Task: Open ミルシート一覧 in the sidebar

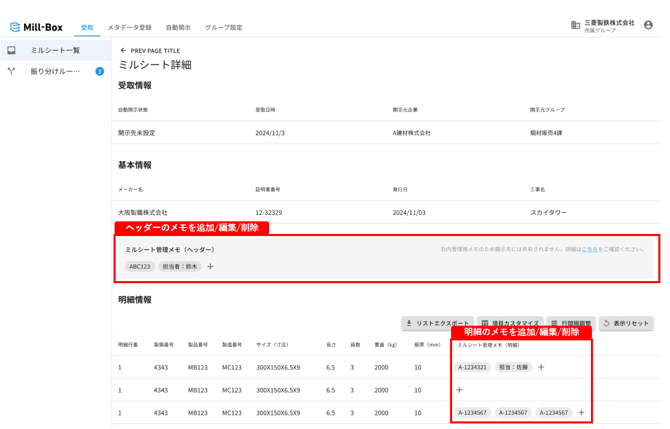Action: pyautogui.click(x=56, y=50)
